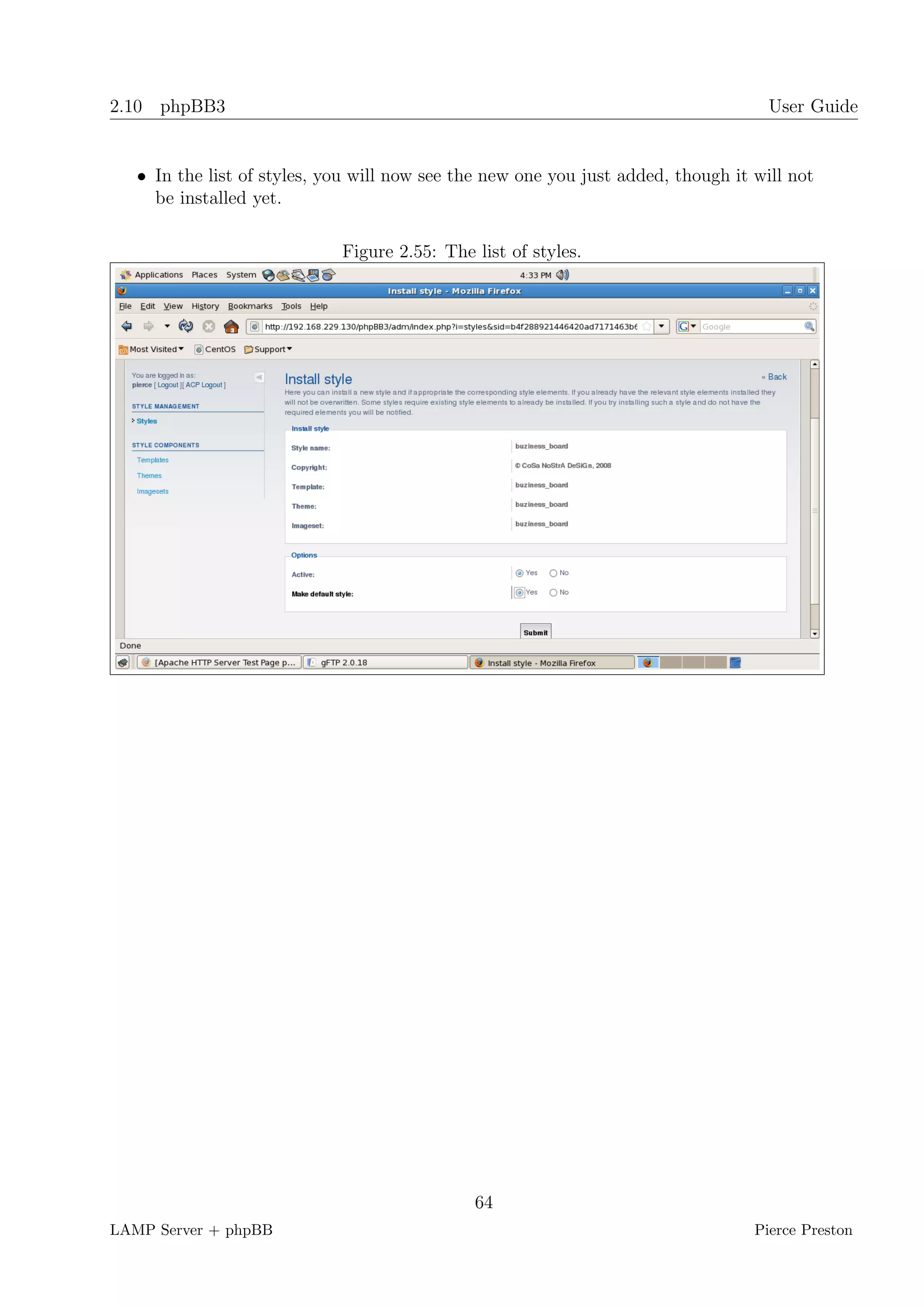Launch the web browser panel launcher icon
Viewport: 924px width, 1307px height.
(268, 275)
